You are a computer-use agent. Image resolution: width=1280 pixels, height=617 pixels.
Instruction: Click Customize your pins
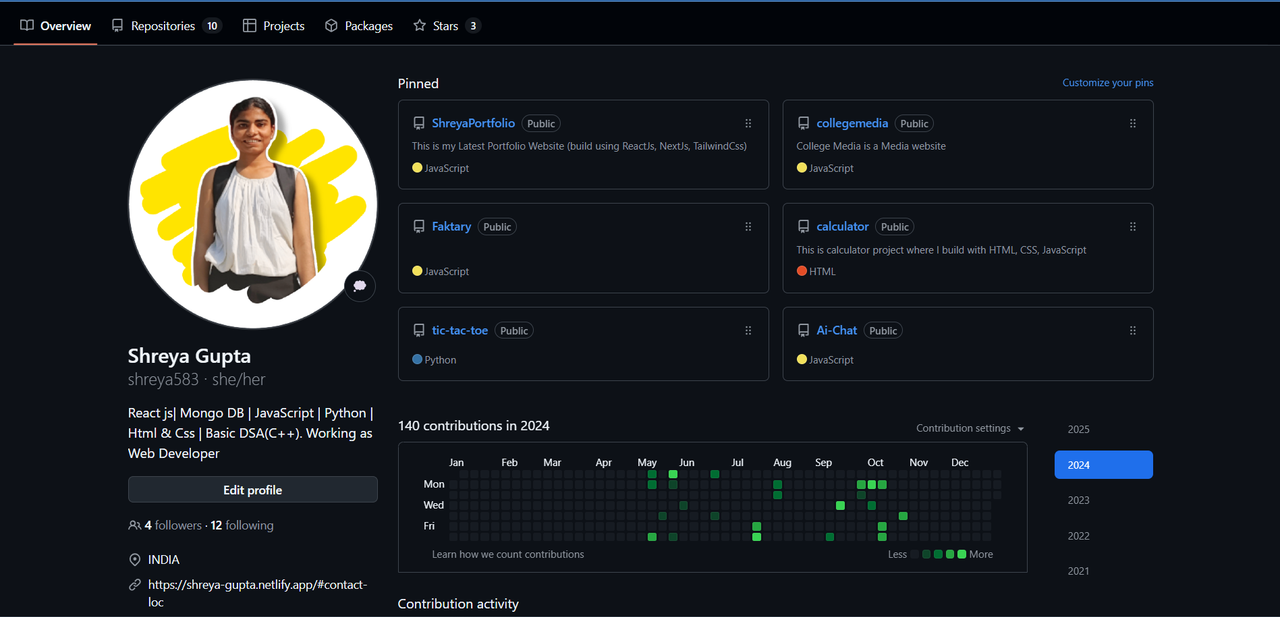point(1107,83)
